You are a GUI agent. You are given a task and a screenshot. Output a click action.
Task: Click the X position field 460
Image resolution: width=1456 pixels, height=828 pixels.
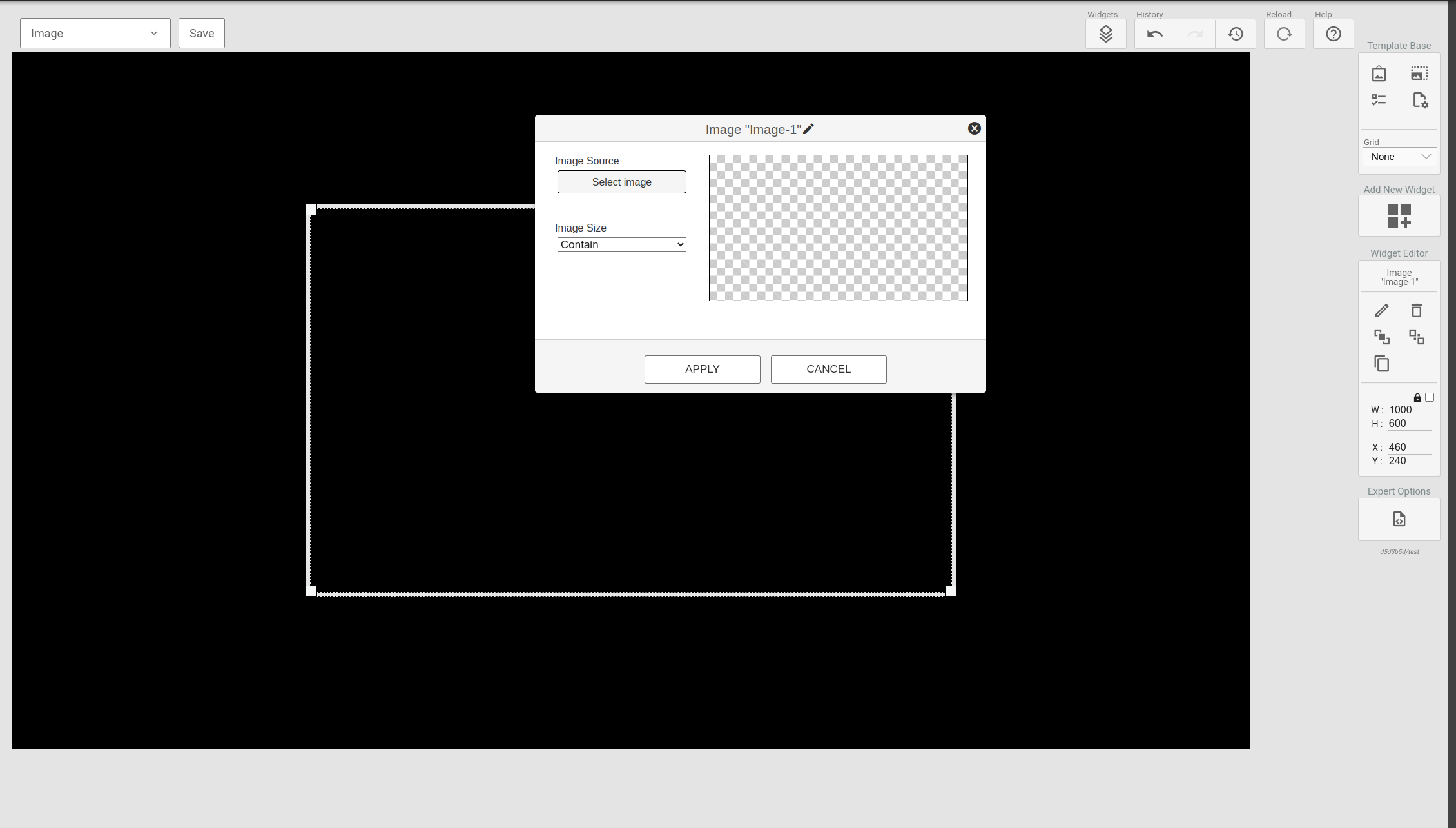(x=1409, y=448)
